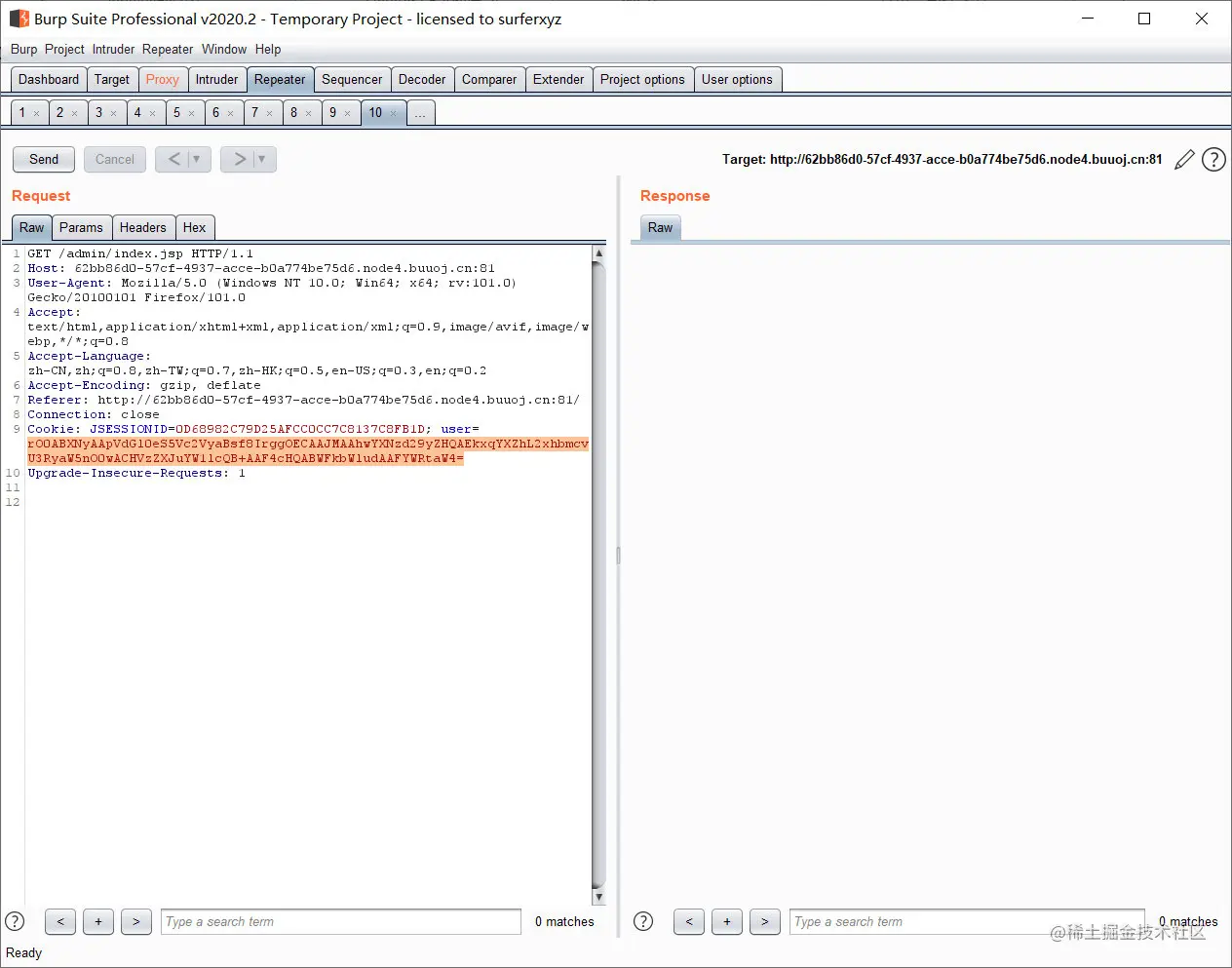Open the Repeater menu
Screen dimensions: 1232x968
[168, 49]
